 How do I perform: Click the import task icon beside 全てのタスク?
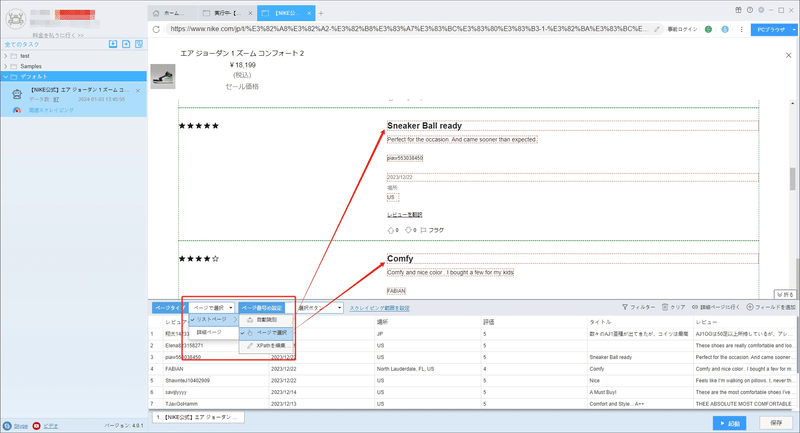click(113, 44)
